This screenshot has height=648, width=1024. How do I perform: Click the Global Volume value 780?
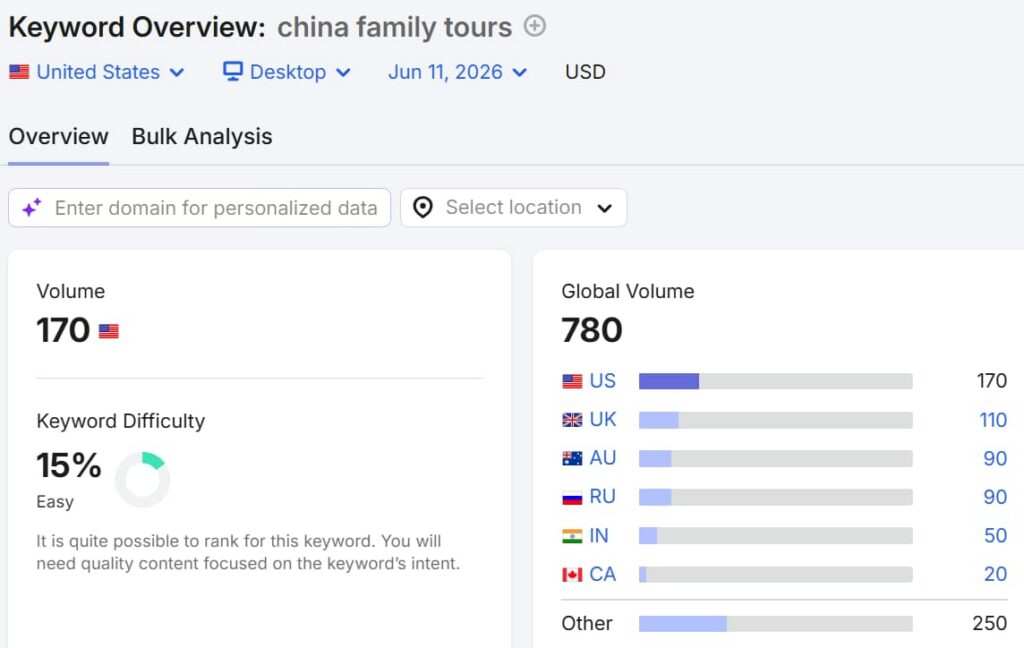tap(592, 330)
